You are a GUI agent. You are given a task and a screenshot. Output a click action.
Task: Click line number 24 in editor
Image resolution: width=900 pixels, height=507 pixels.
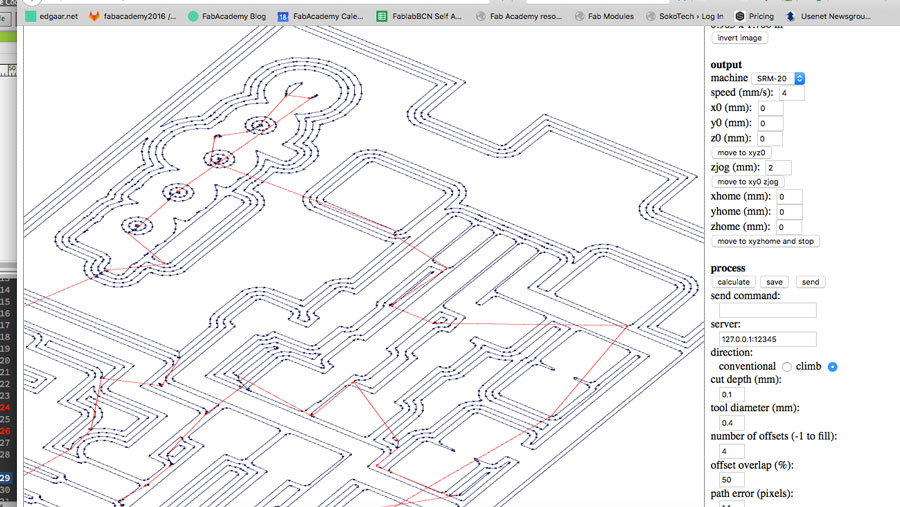(x=5, y=407)
